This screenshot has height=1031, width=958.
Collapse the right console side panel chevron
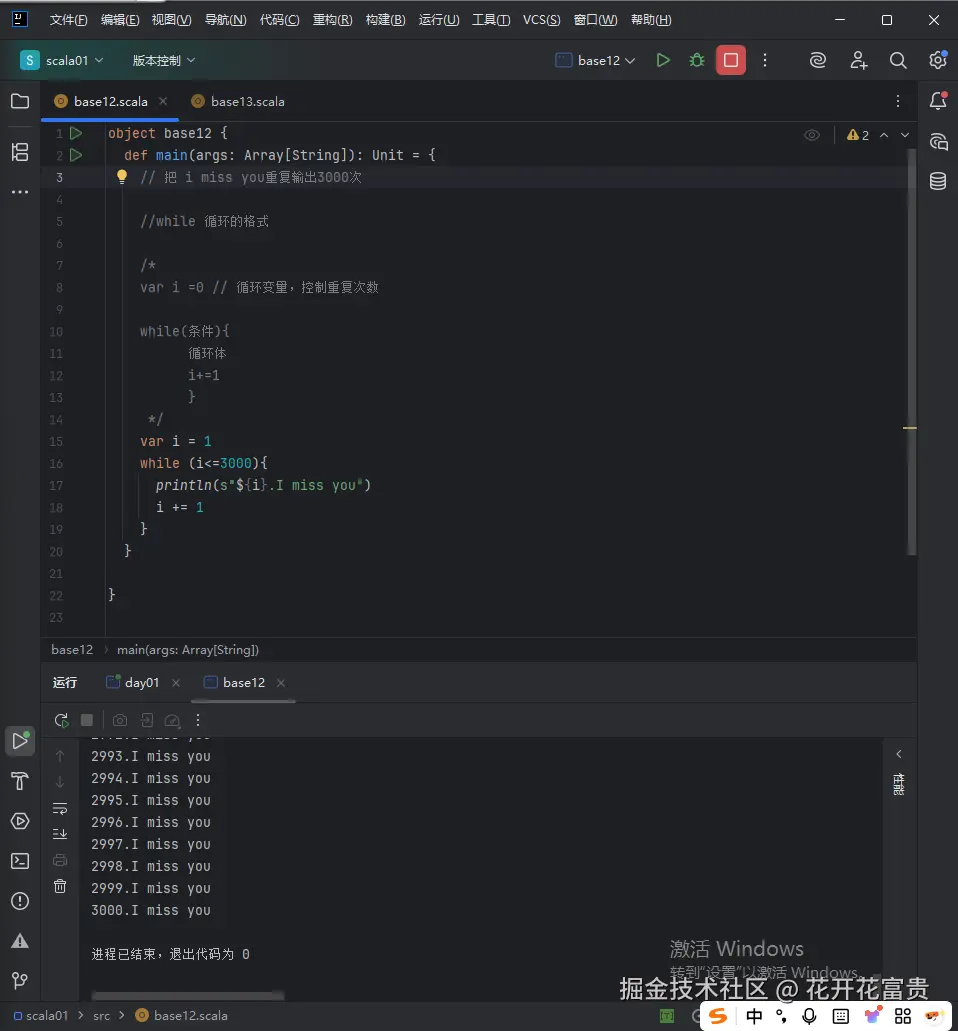(x=899, y=754)
